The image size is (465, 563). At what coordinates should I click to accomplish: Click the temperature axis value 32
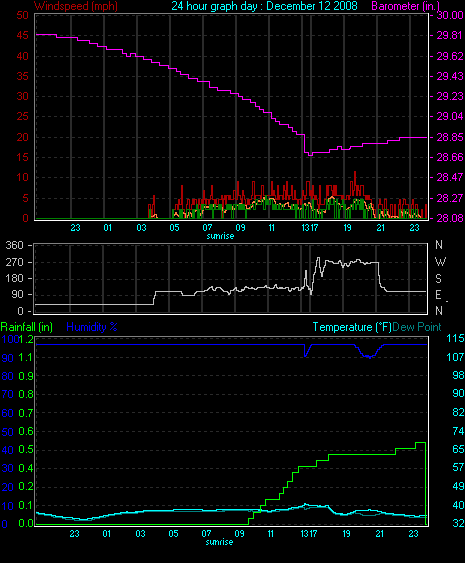(458, 523)
